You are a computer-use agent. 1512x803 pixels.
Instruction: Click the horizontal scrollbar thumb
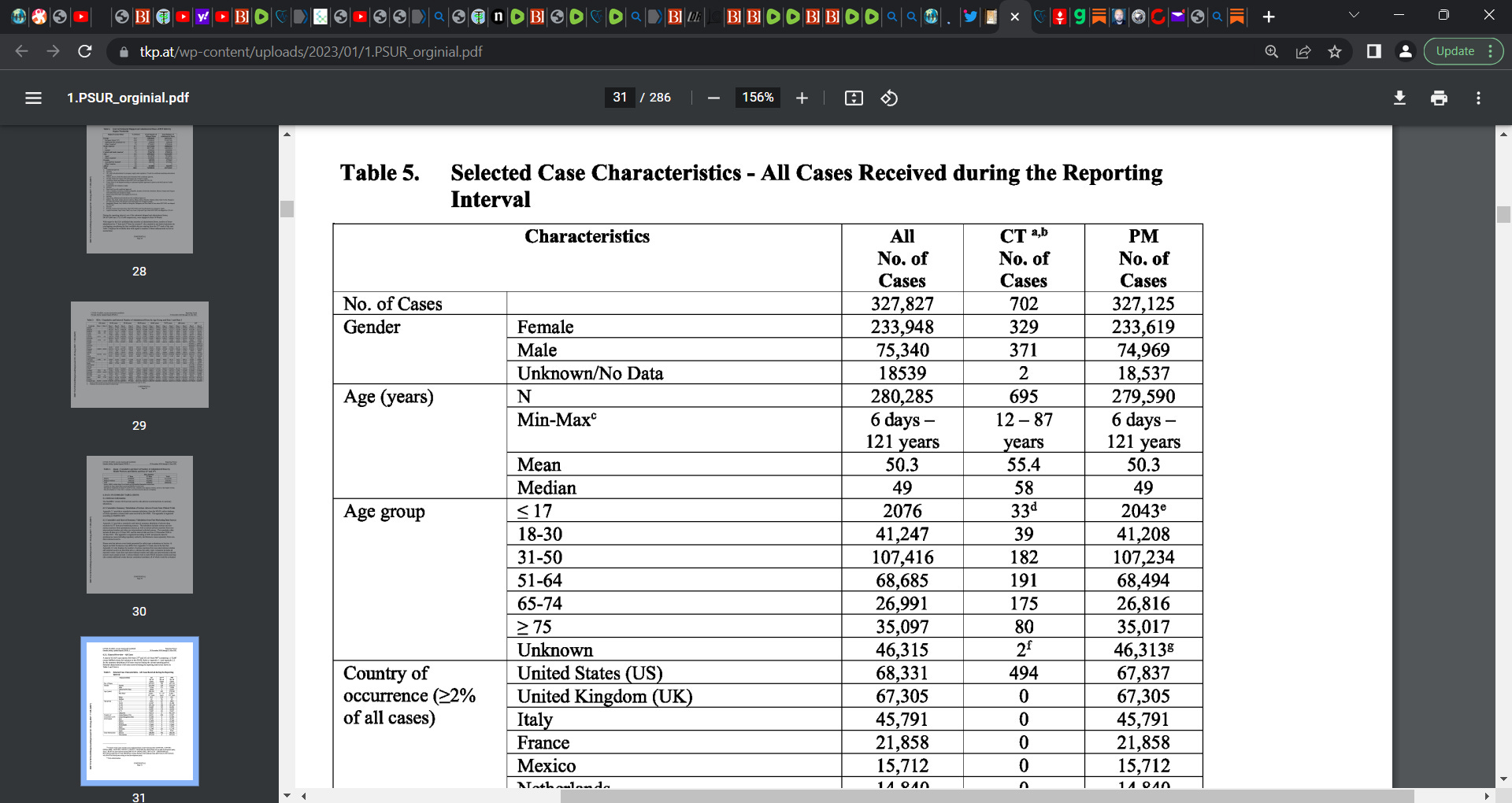tap(987, 796)
